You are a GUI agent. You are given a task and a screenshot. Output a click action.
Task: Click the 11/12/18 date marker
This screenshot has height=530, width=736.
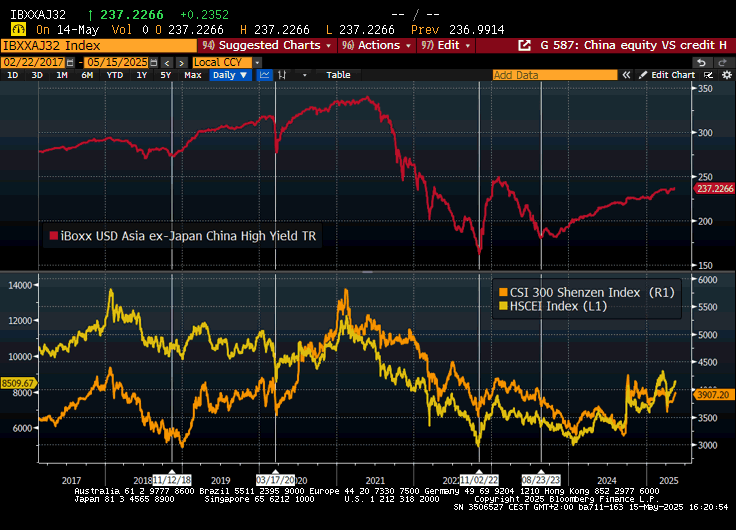click(x=172, y=480)
